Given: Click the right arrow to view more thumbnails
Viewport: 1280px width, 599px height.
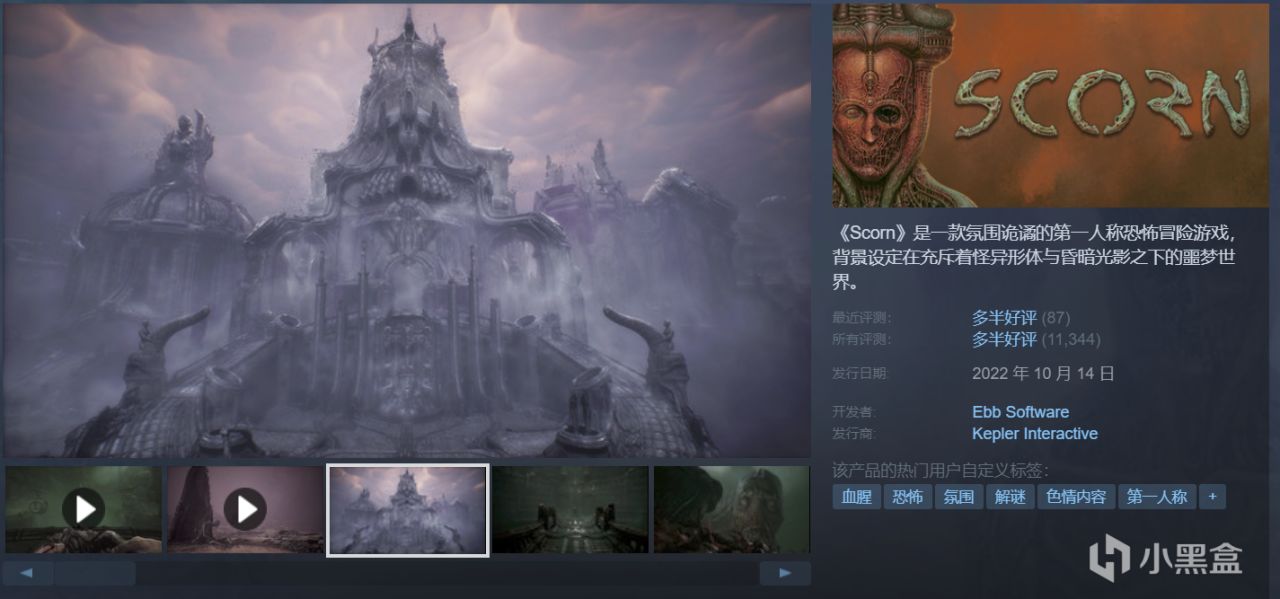Looking at the screenshot, I should (x=784, y=572).
